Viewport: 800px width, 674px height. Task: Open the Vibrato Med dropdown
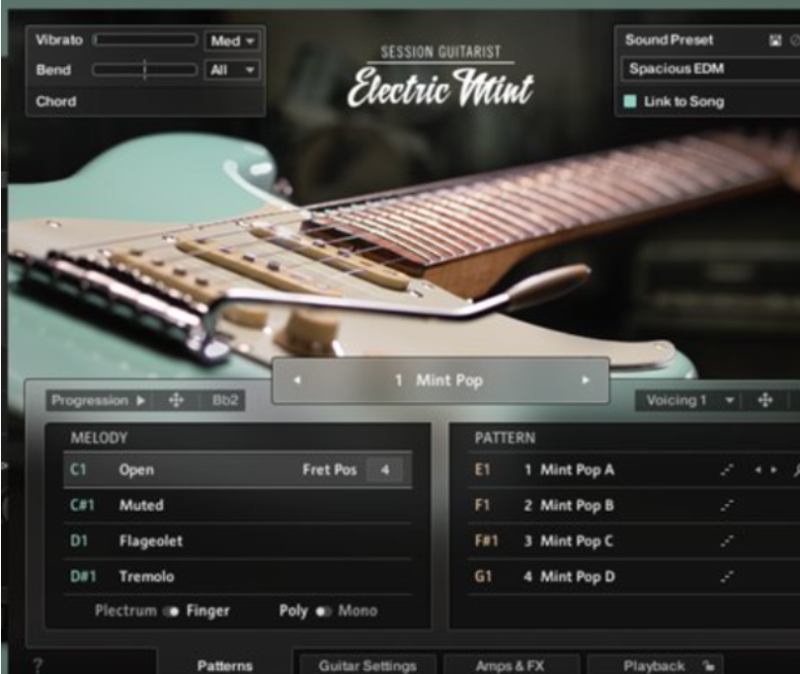click(232, 41)
